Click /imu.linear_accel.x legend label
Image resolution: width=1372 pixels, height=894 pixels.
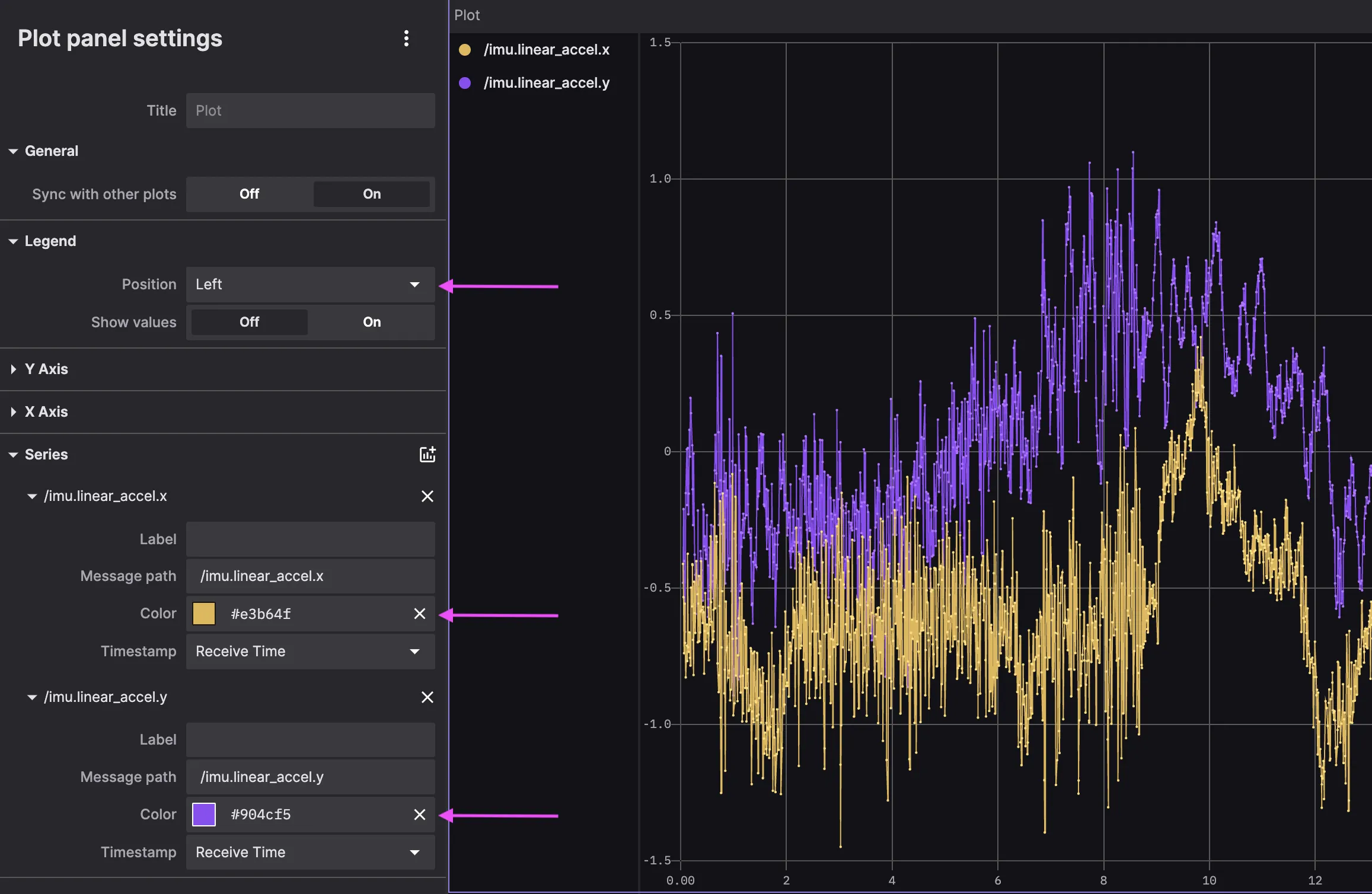[546, 50]
